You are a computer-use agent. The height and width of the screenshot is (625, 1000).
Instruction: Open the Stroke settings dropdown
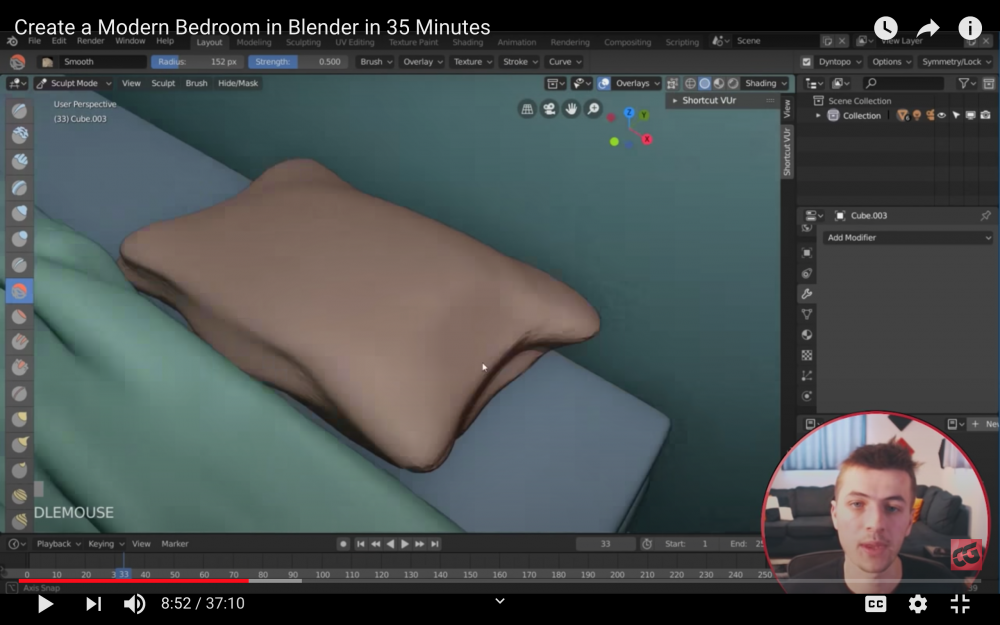click(x=520, y=62)
